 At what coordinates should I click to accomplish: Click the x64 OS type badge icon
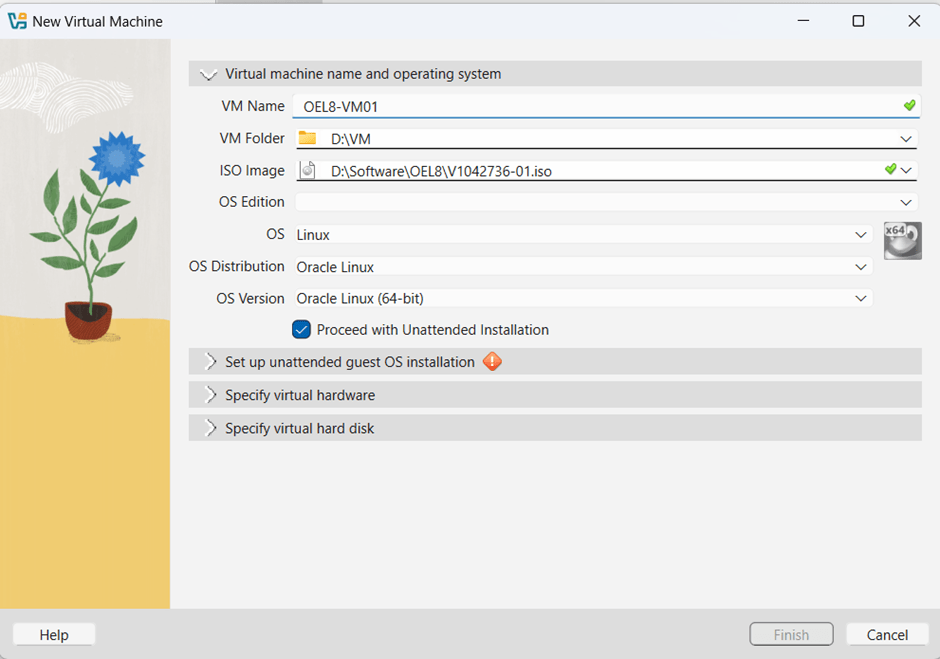click(x=902, y=240)
